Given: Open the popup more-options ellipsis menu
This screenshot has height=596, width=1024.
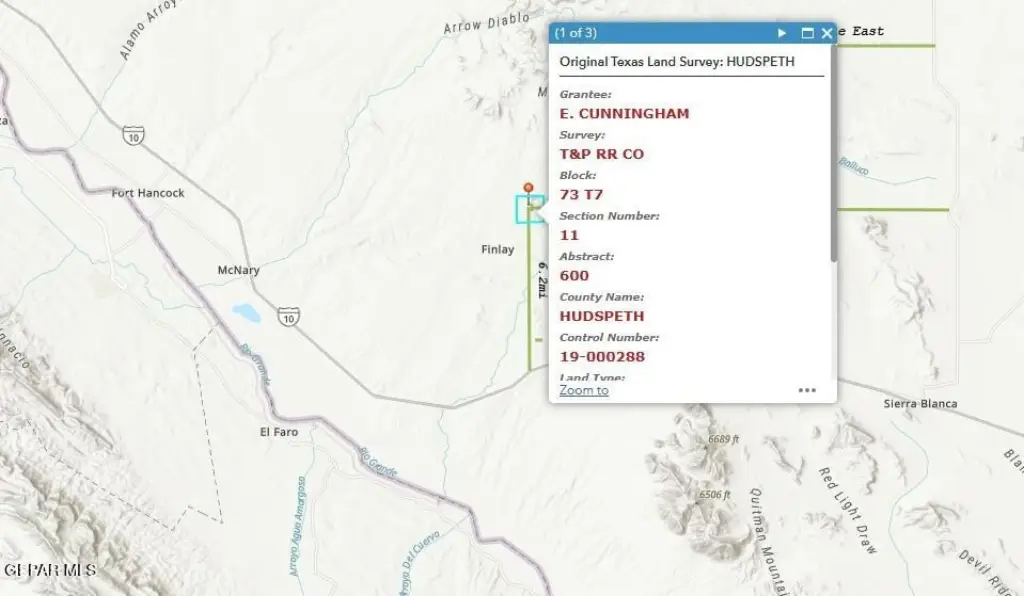Looking at the screenshot, I should (807, 390).
